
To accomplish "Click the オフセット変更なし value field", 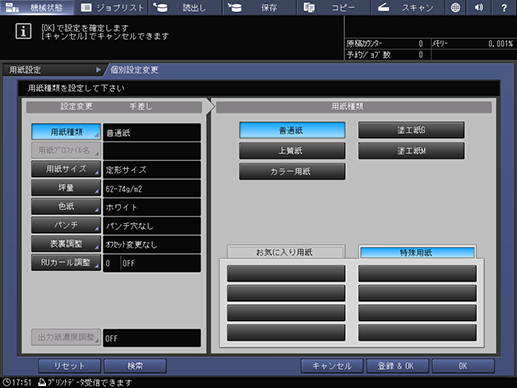I will pyautogui.click(x=152, y=244).
